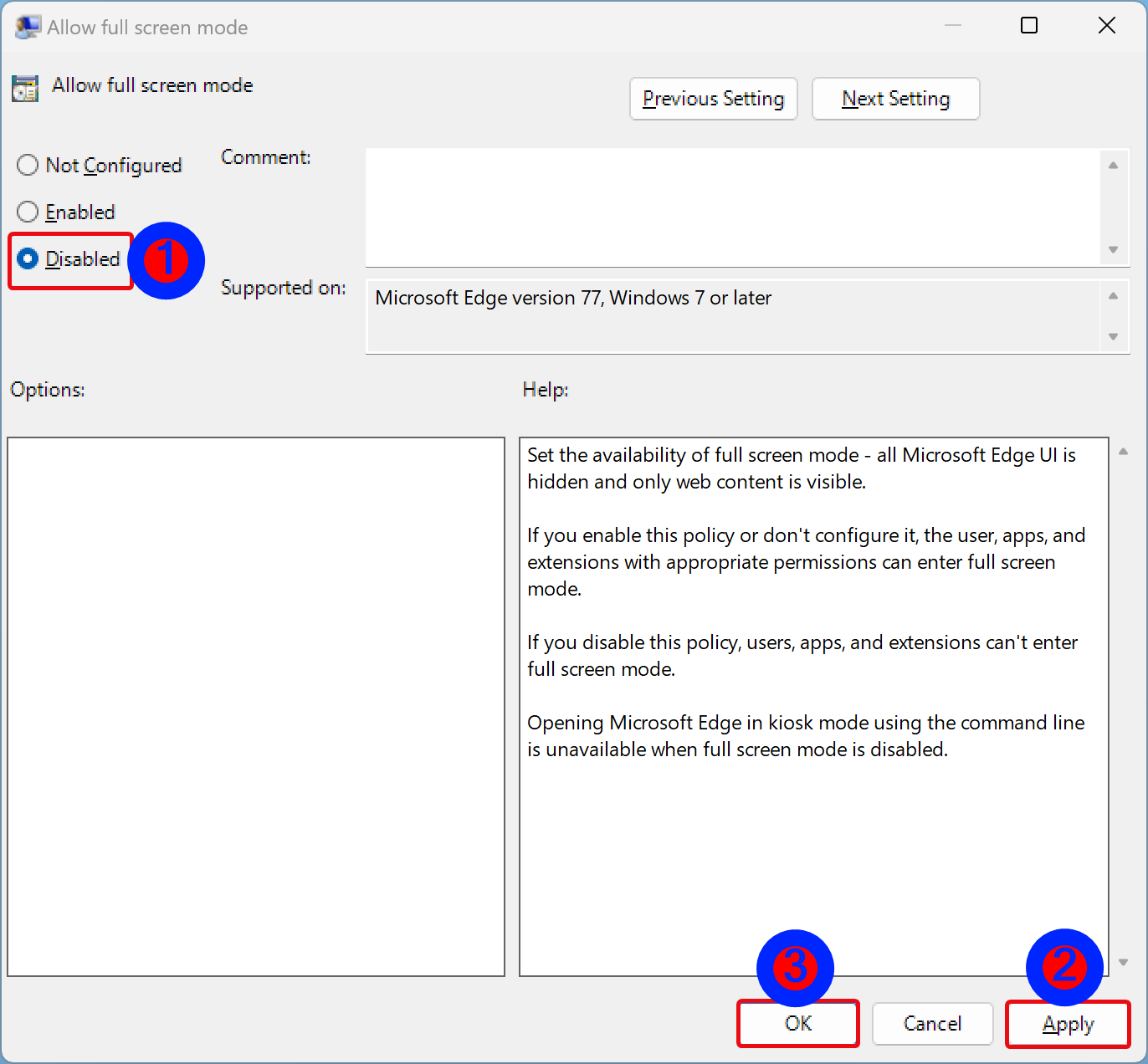Image resolution: width=1148 pixels, height=1064 pixels.
Task: Enable the policy by selecting Enabled
Action: click(27, 212)
